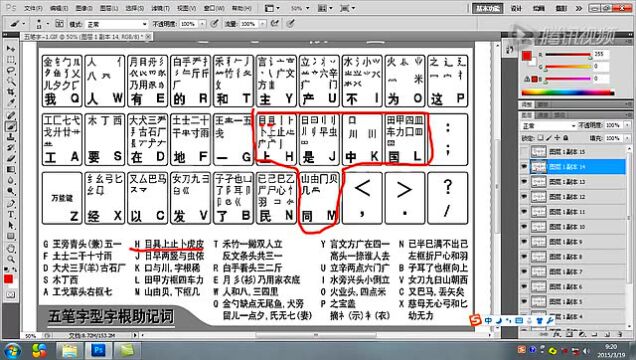Select the Lasso tool
The width and height of the screenshot is (636, 360).
coord(11,71)
